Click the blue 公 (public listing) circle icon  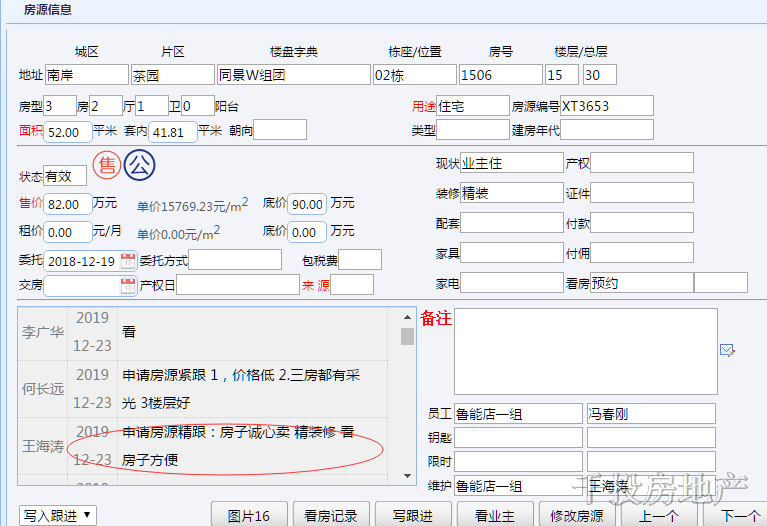140,165
